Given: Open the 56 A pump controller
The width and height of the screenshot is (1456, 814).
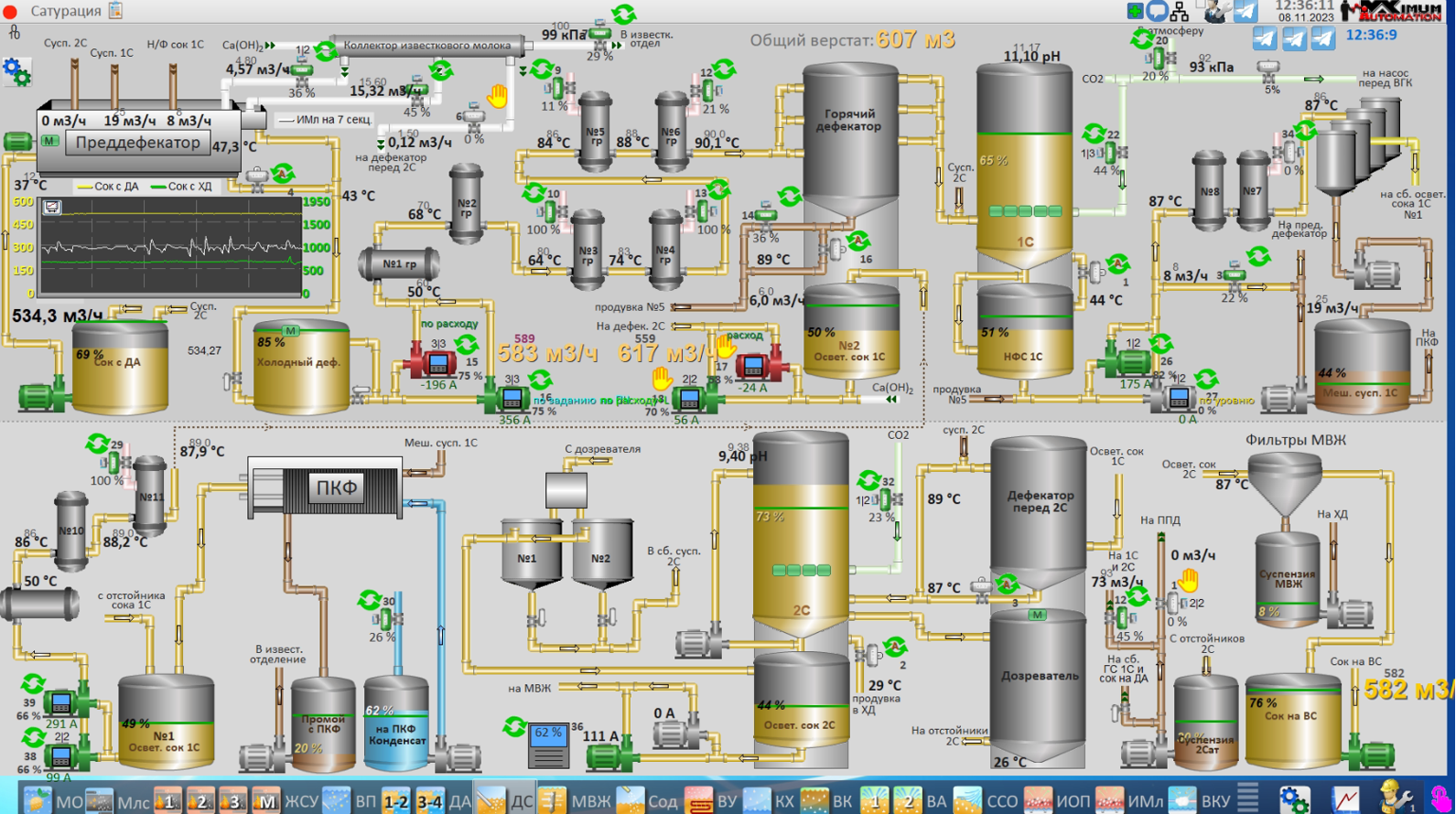Looking at the screenshot, I should 688,399.
